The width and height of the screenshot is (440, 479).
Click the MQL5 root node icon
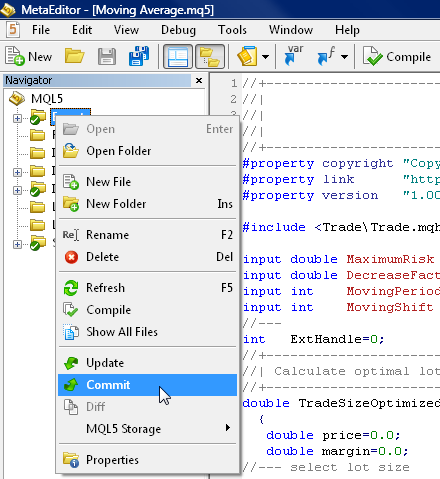(17, 99)
